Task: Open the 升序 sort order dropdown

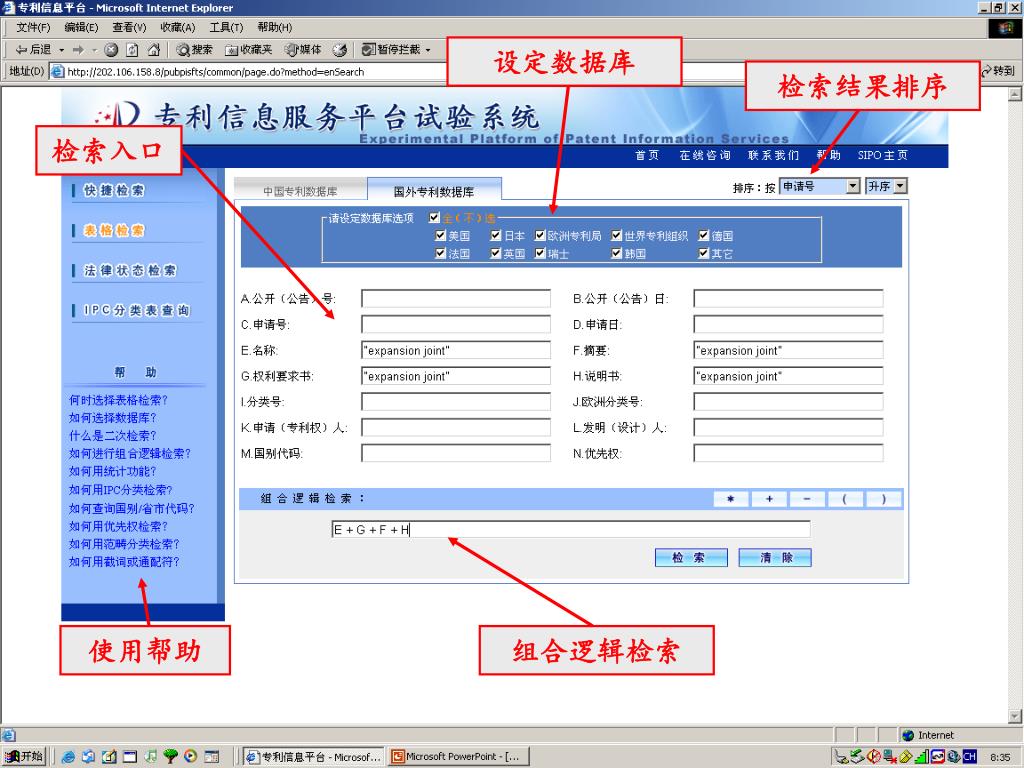Action: 886,186
